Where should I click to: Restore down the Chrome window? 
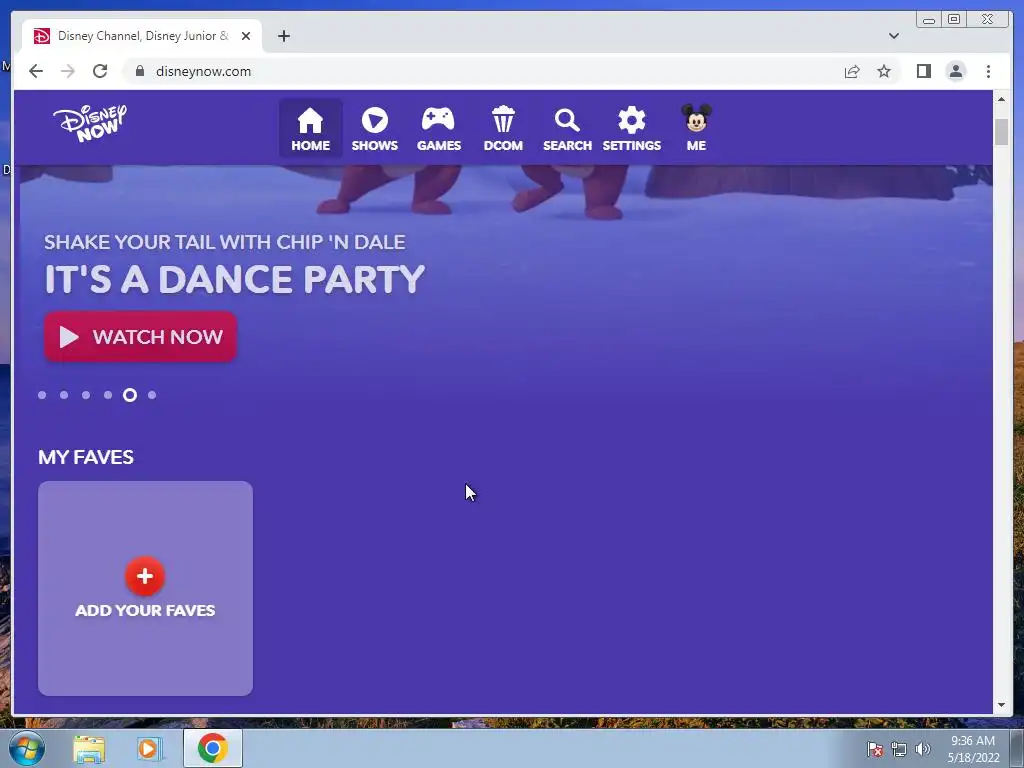(954, 20)
